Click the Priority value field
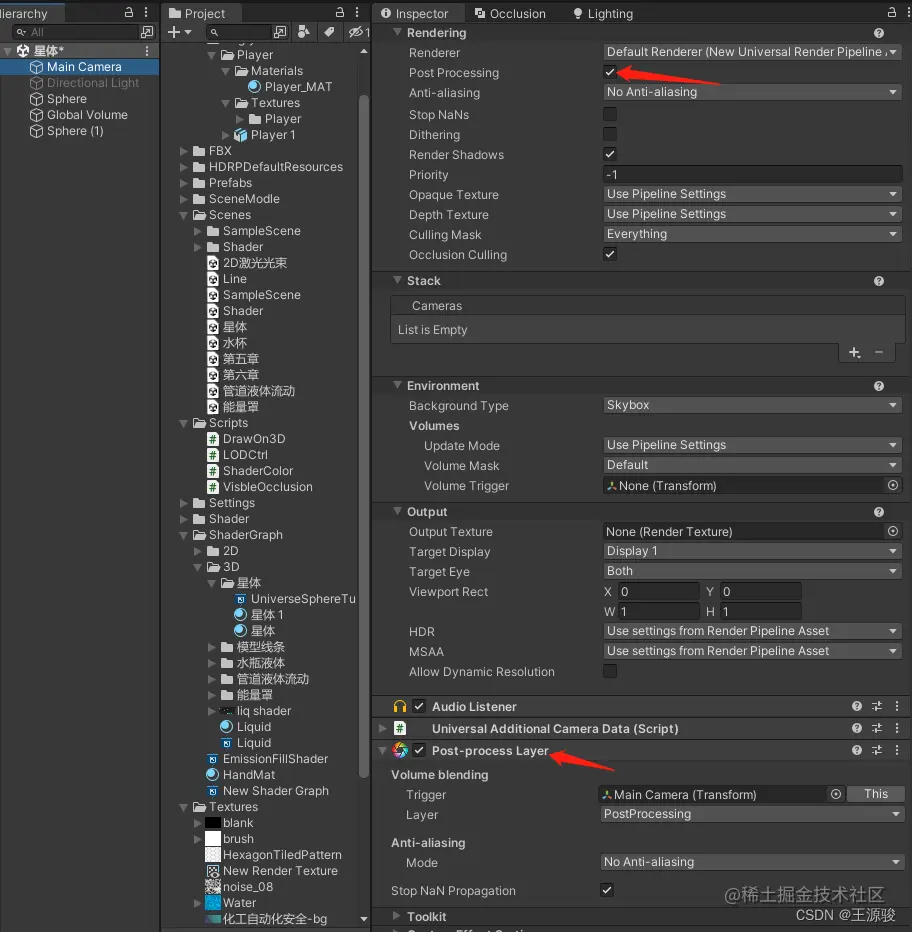The height and width of the screenshot is (932, 912). pyautogui.click(x=752, y=175)
